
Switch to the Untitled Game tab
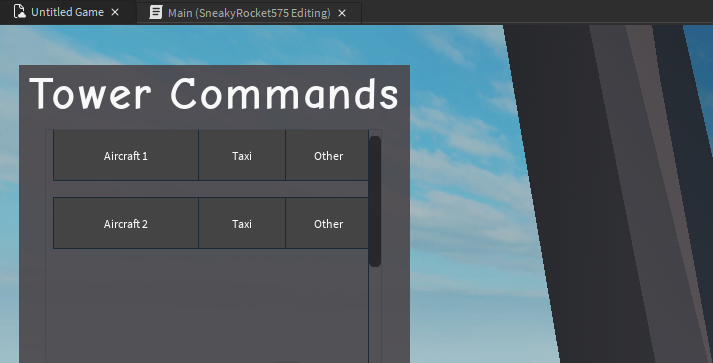pyautogui.click(x=67, y=12)
